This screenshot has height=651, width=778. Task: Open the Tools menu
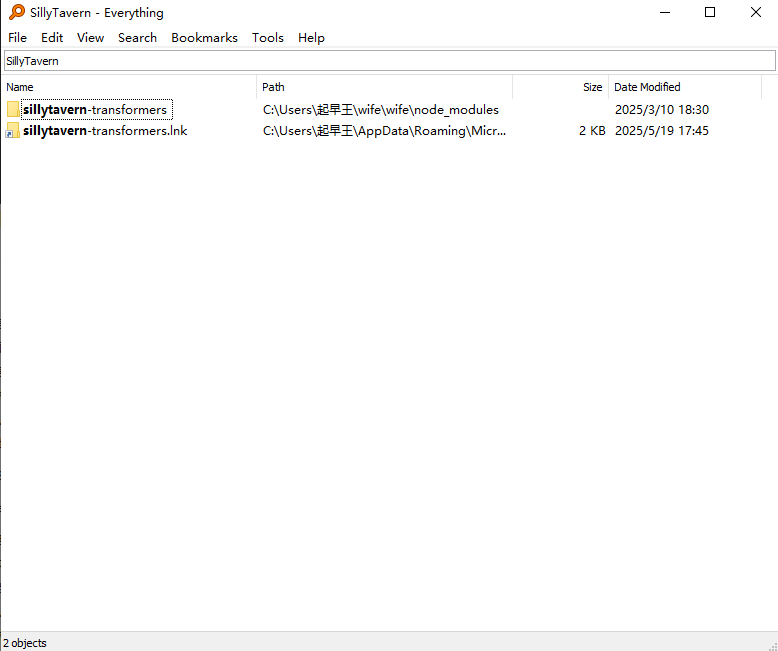click(x=268, y=38)
